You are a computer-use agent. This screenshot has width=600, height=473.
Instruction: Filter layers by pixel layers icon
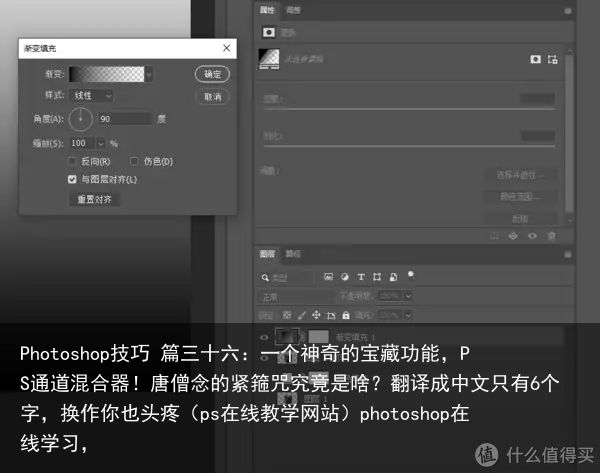(328, 277)
